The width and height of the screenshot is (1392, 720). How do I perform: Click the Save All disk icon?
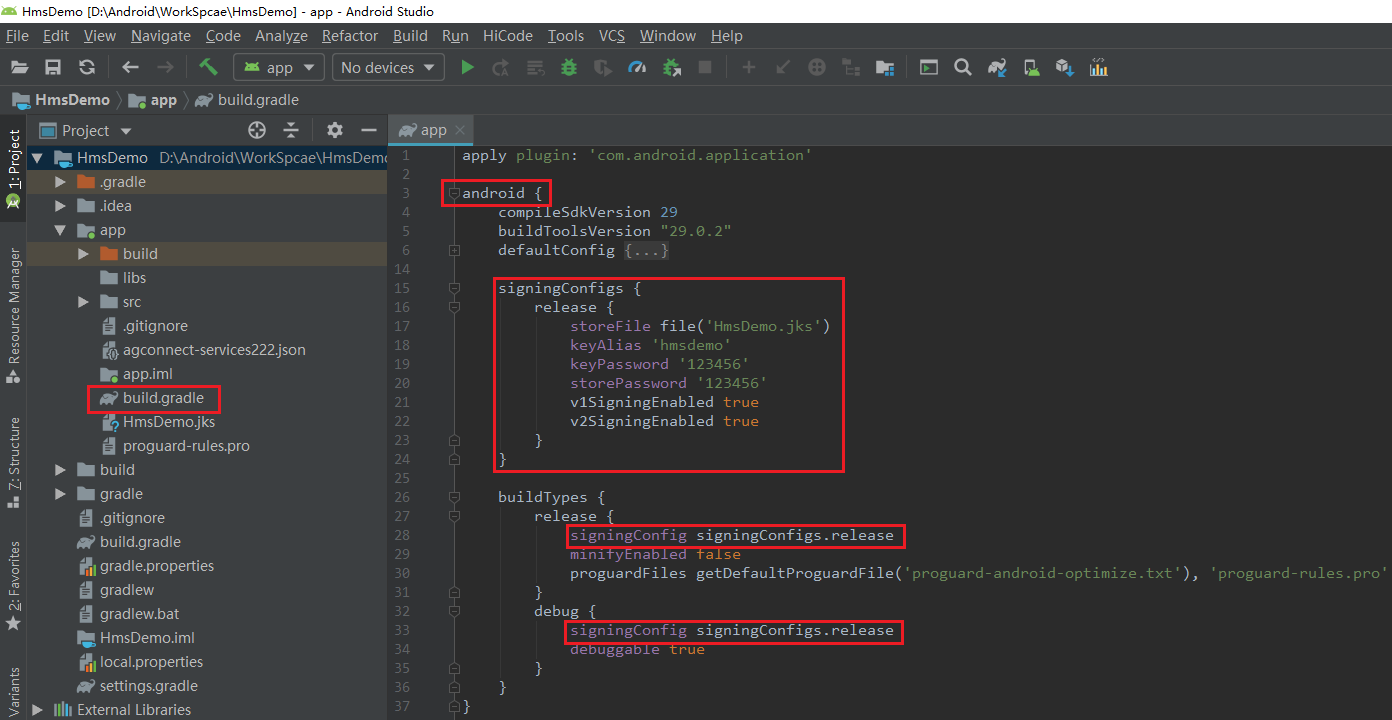click(x=53, y=67)
